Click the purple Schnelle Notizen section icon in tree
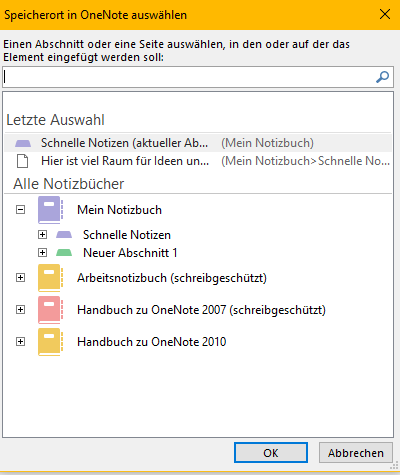The image size is (400, 475). (64, 235)
